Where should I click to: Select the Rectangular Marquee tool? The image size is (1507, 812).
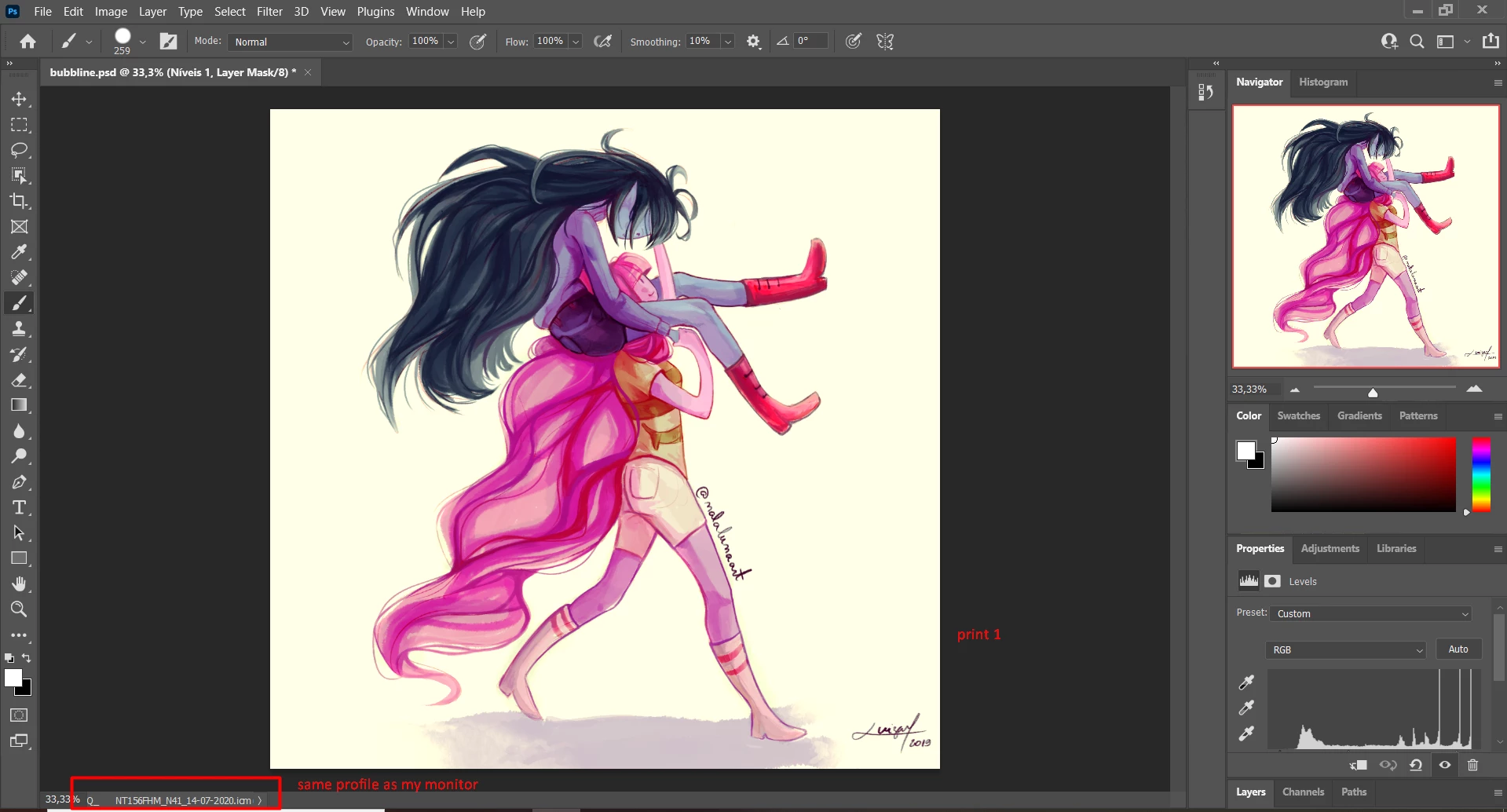(20, 125)
